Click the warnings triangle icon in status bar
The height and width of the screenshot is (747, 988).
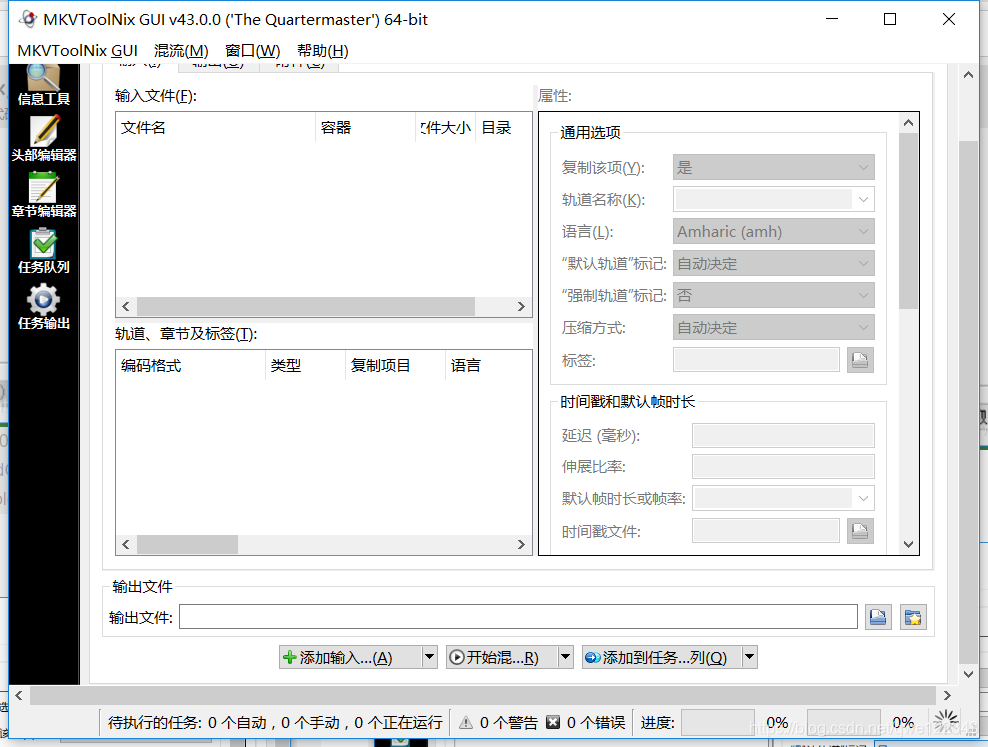coord(466,722)
